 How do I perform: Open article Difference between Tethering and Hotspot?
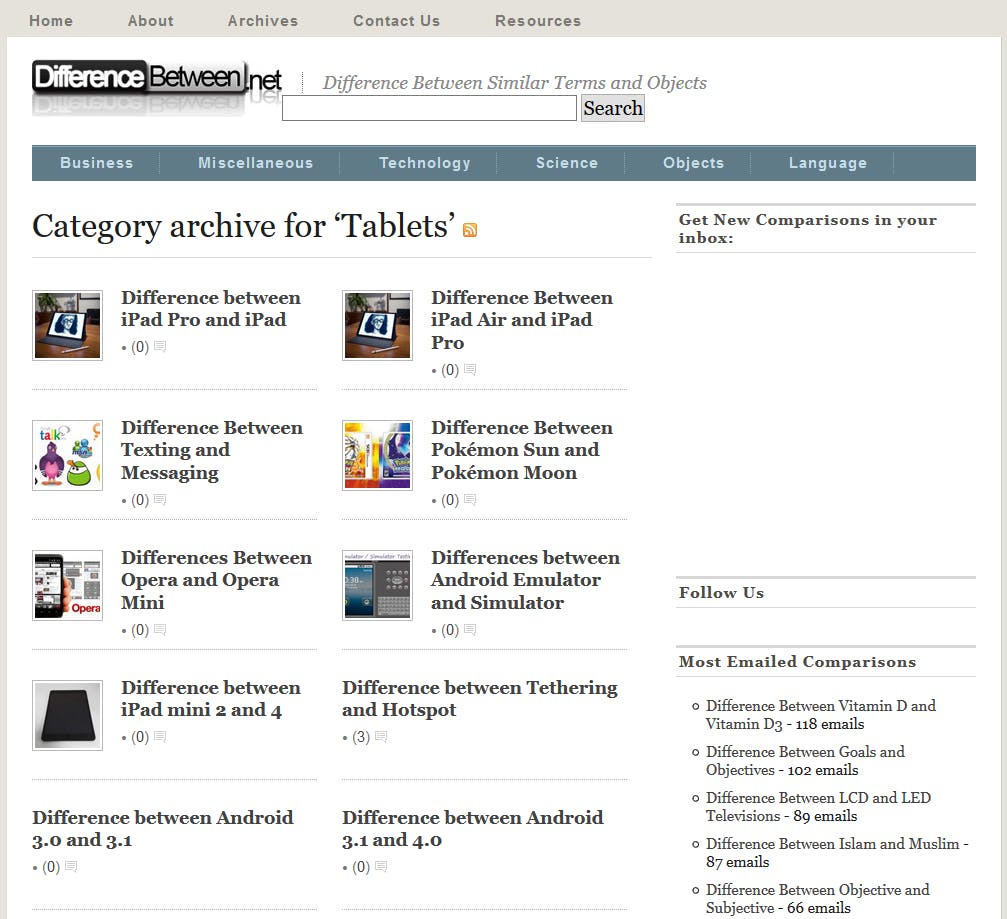tap(480, 699)
